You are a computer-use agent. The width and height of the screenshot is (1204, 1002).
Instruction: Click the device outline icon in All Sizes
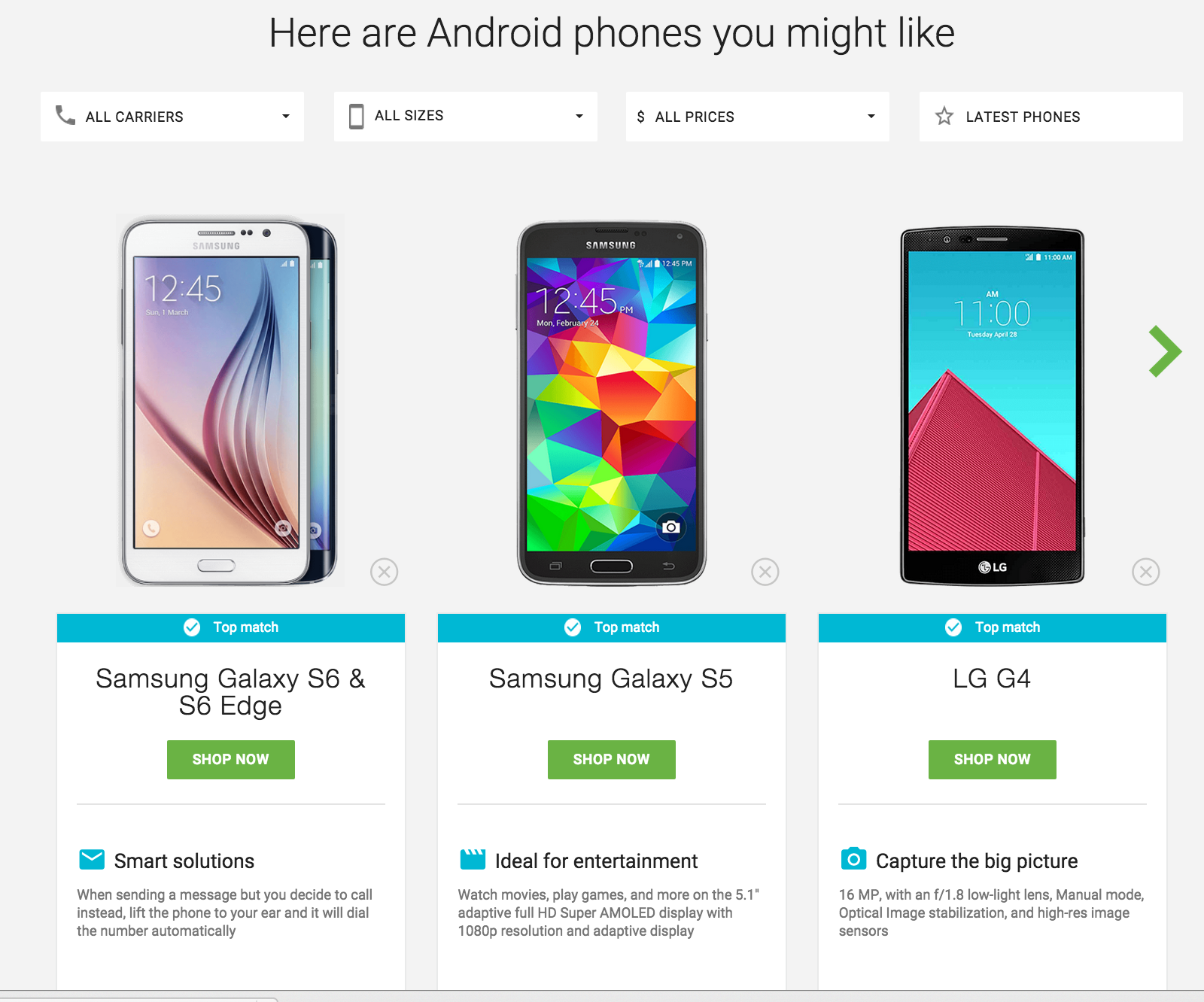point(357,117)
